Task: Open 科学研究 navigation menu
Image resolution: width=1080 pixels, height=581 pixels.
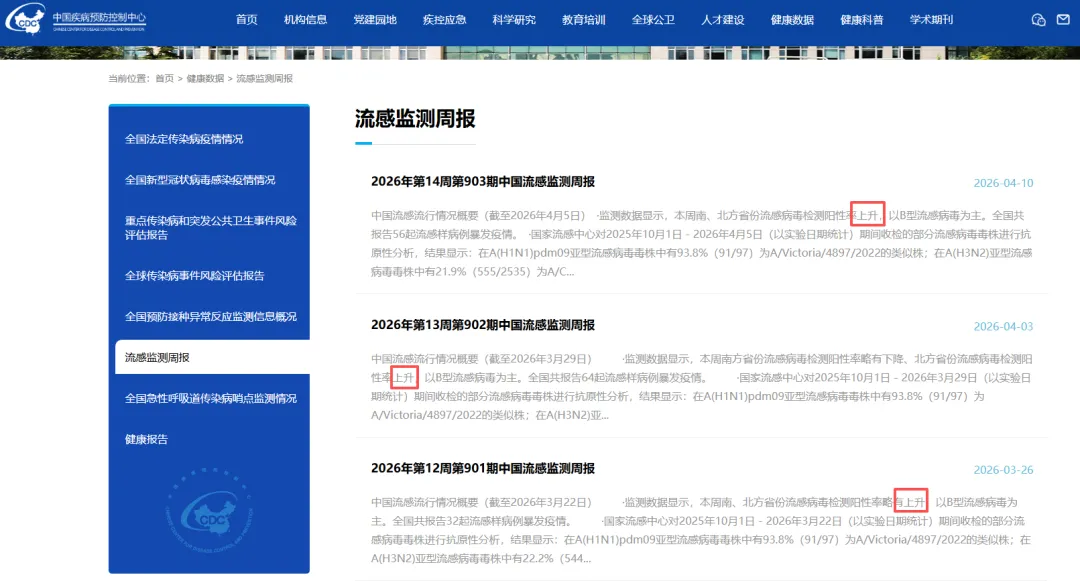Action: pyautogui.click(x=514, y=20)
